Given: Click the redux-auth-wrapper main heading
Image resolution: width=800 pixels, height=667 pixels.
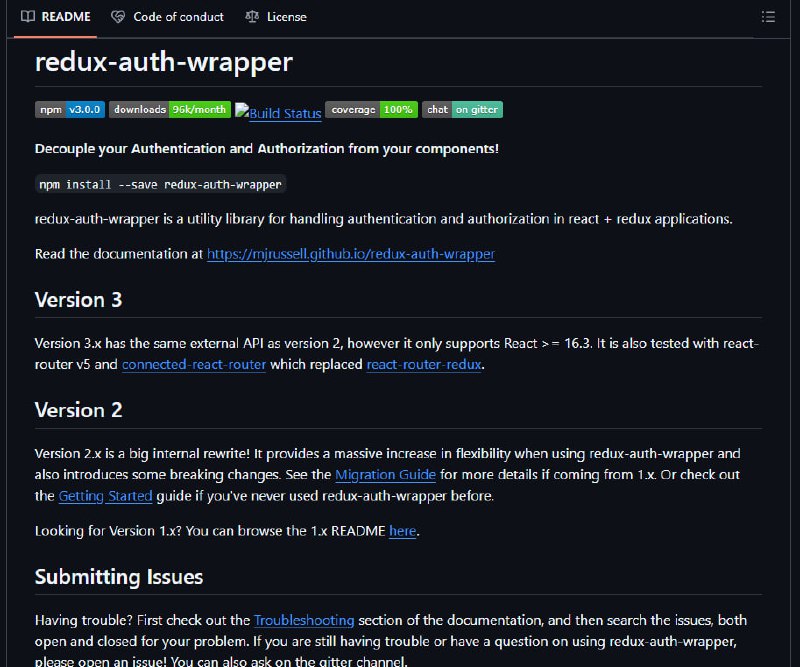Looking at the screenshot, I should [x=164, y=62].
